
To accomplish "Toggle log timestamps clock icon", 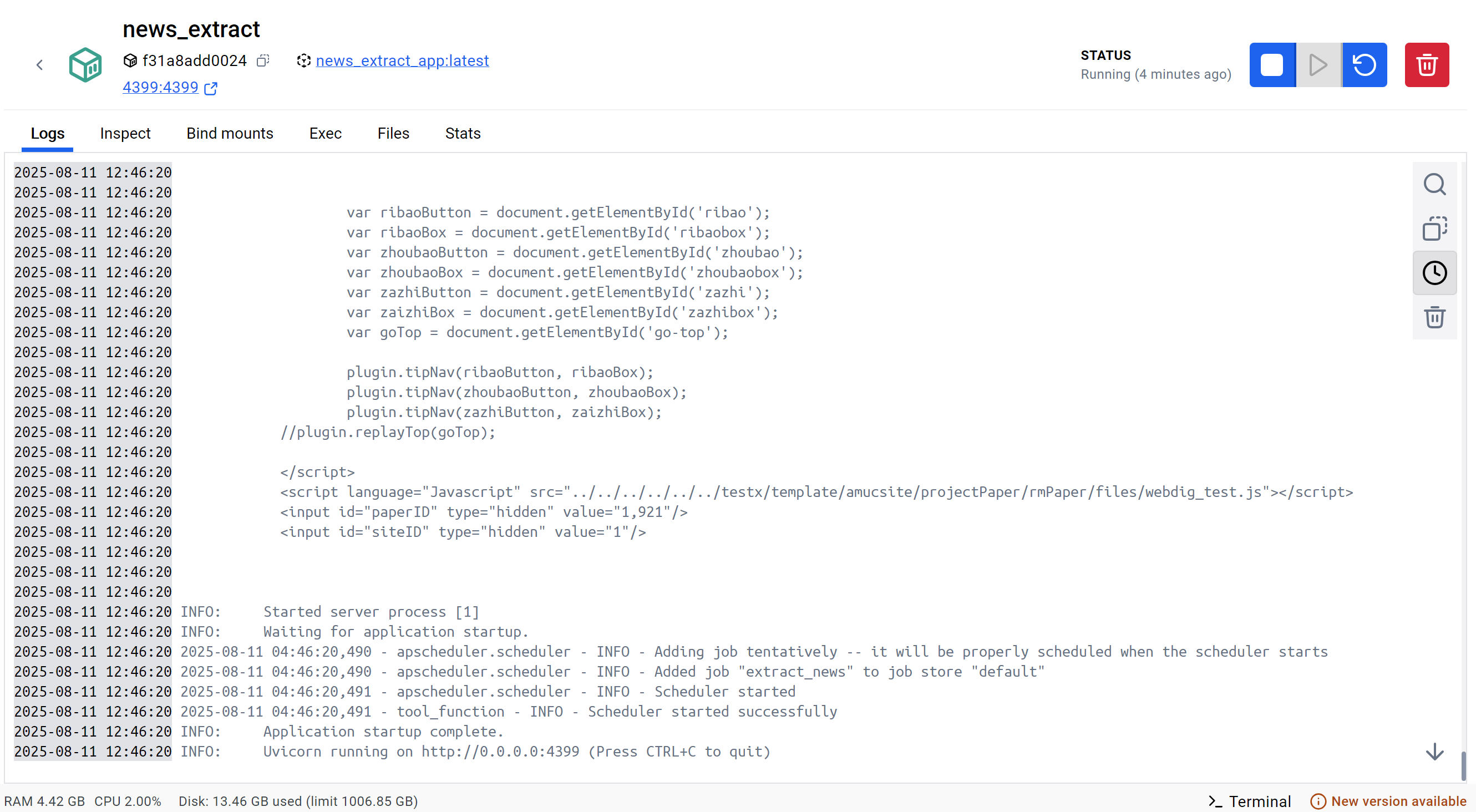I will [x=1435, y=273].
